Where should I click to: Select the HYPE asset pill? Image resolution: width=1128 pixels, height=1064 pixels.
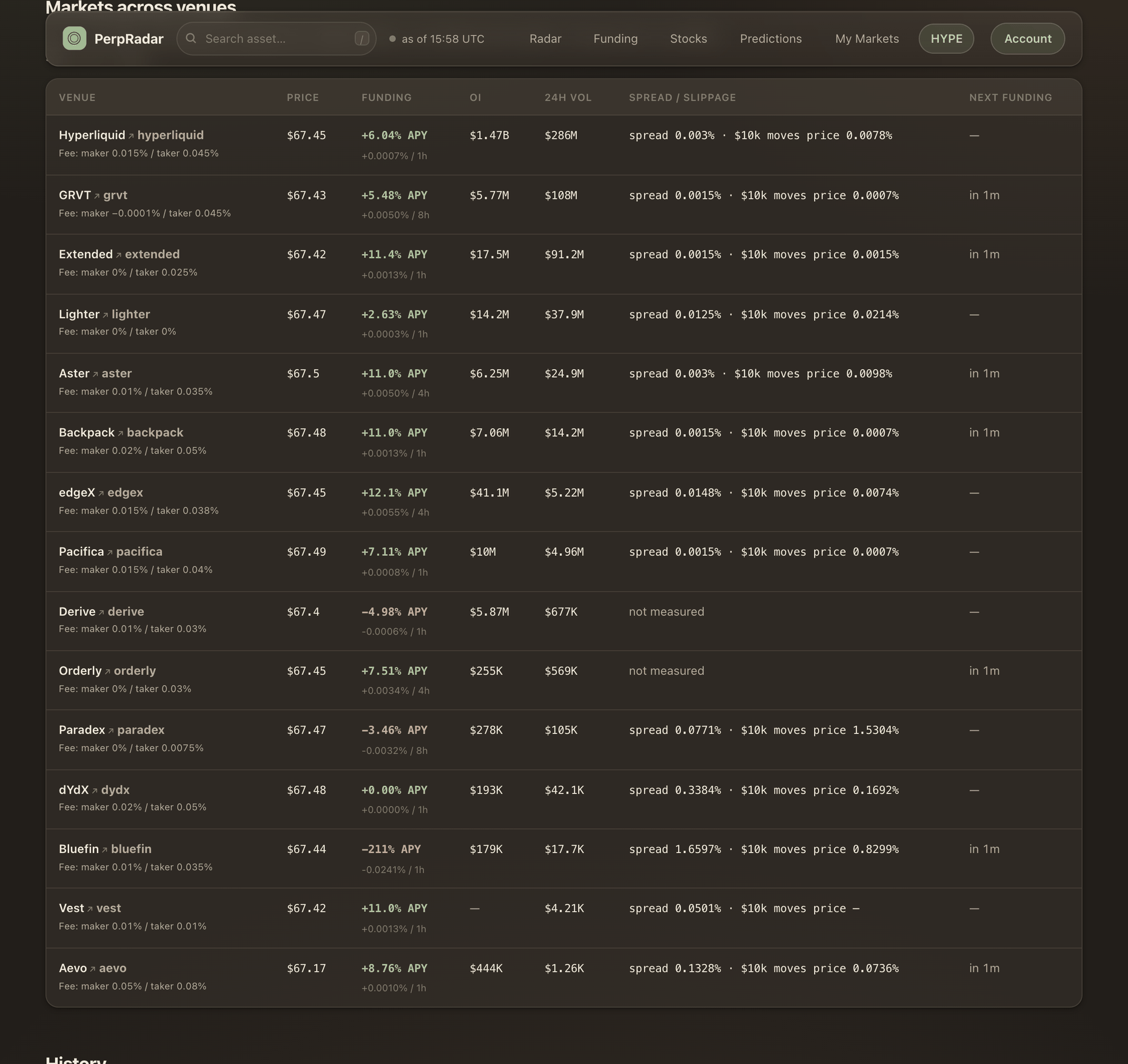(946, 39)
